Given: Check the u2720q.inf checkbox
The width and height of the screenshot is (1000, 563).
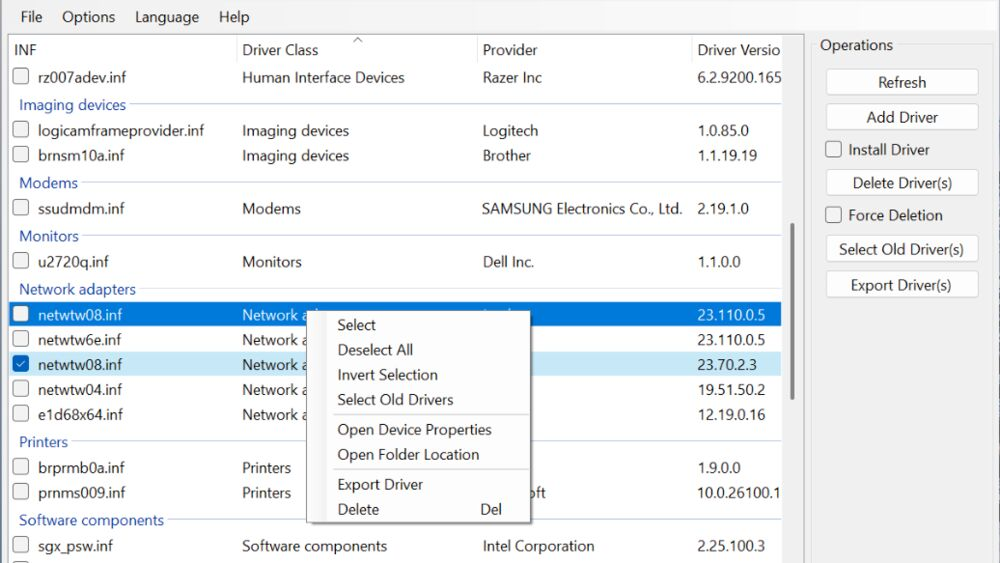Looking at the screenshot, I should coord(21,261).
